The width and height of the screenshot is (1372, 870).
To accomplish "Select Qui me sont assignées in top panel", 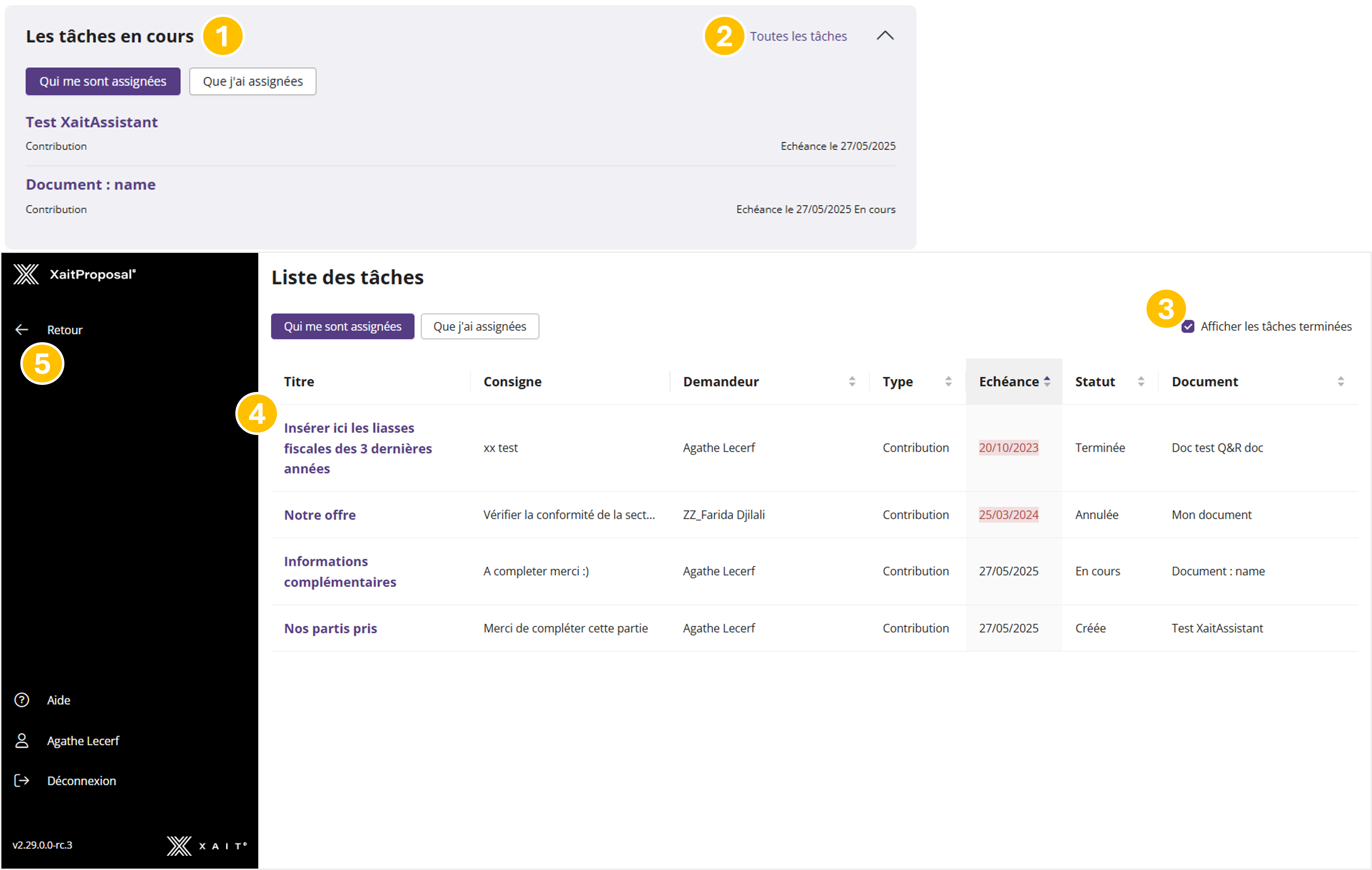I will 103,82.
